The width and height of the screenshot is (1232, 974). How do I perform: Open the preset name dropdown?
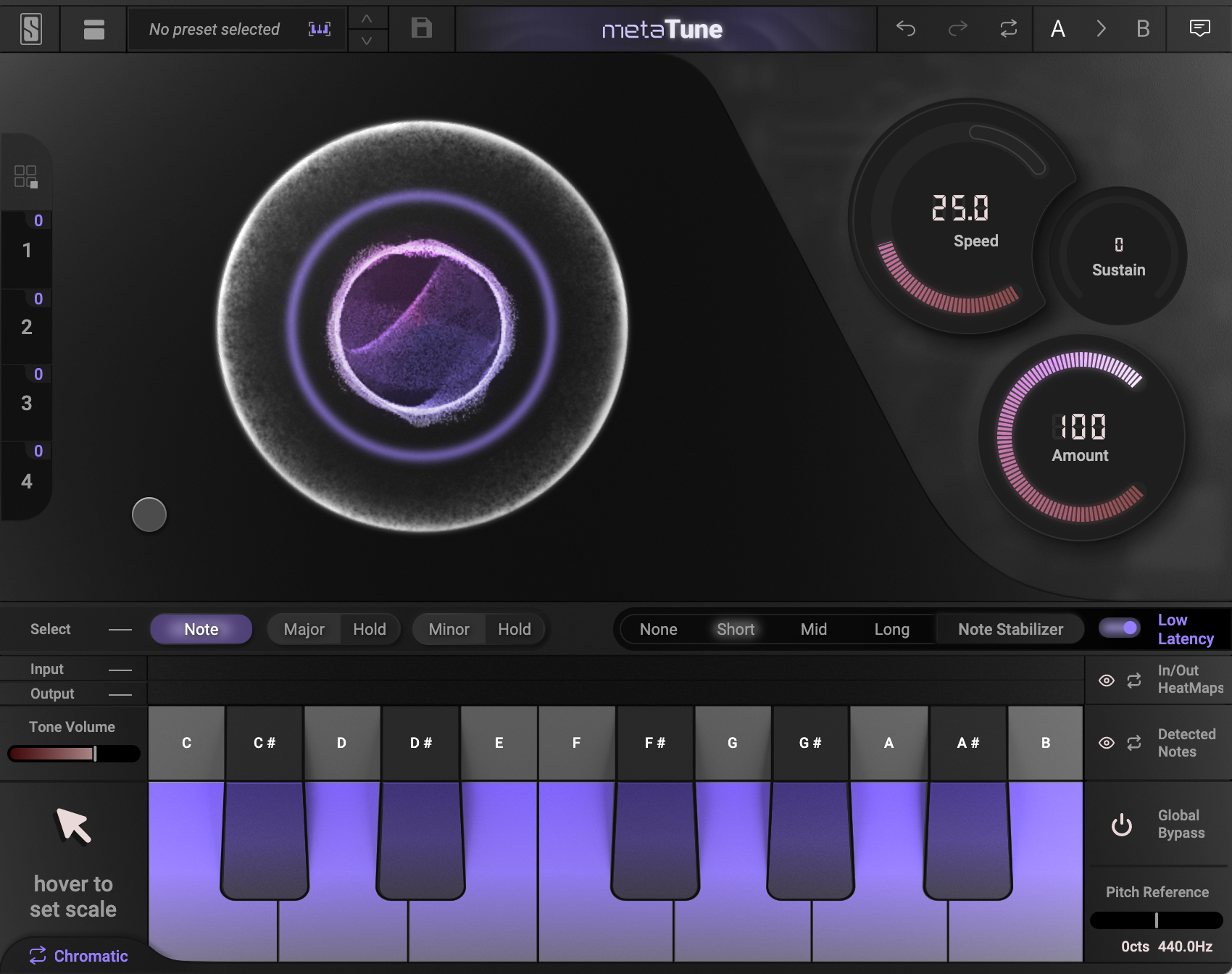point(215,29)
